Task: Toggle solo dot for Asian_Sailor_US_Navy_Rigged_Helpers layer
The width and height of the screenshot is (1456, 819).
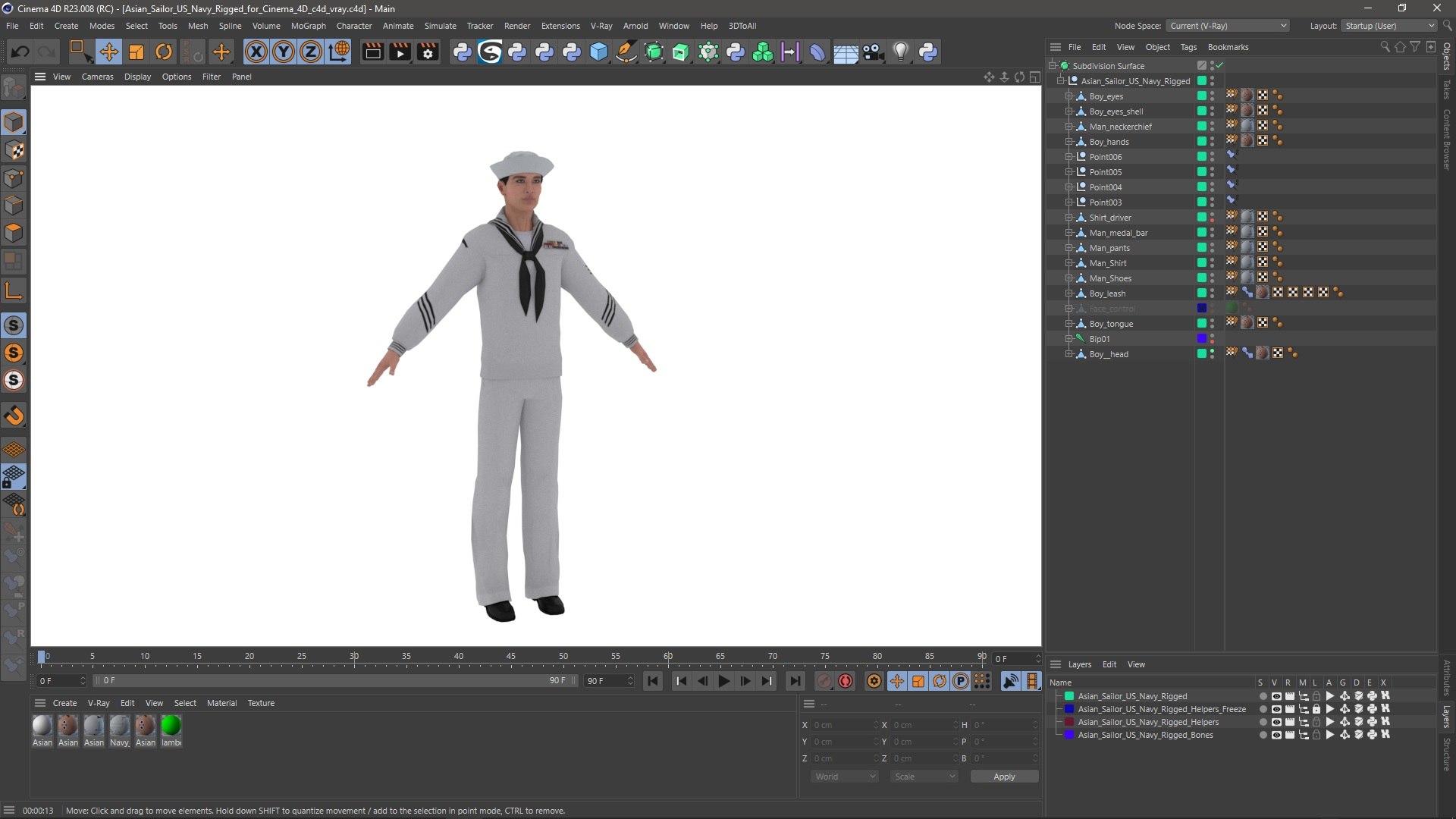Action: pos(1263,722)
